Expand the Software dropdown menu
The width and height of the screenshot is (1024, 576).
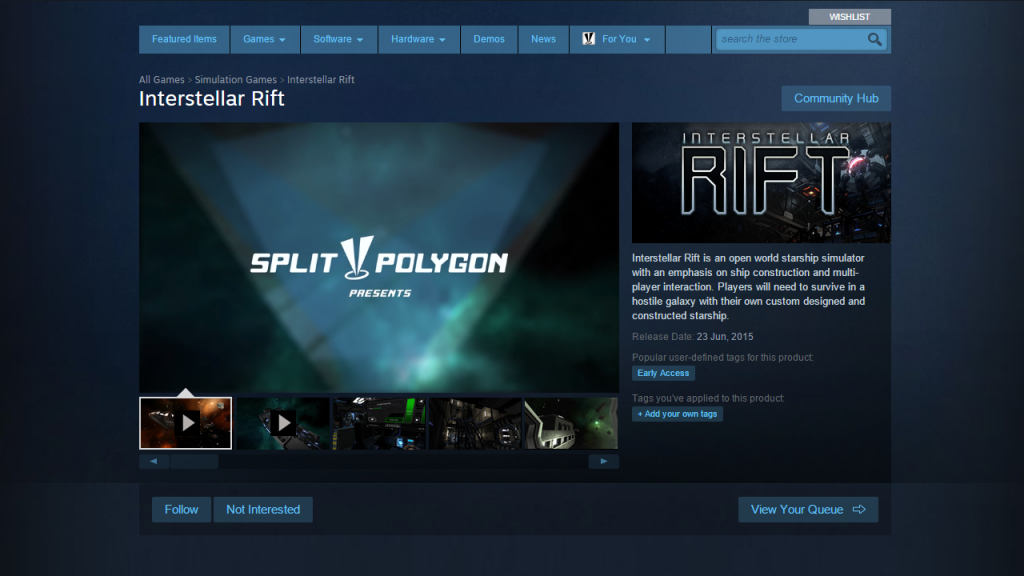point(338,39)
